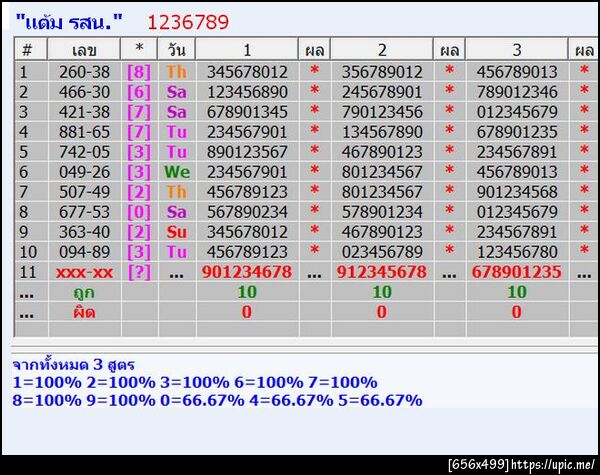
Task: Click the [8] value in row 1
Action: point(139,72)
